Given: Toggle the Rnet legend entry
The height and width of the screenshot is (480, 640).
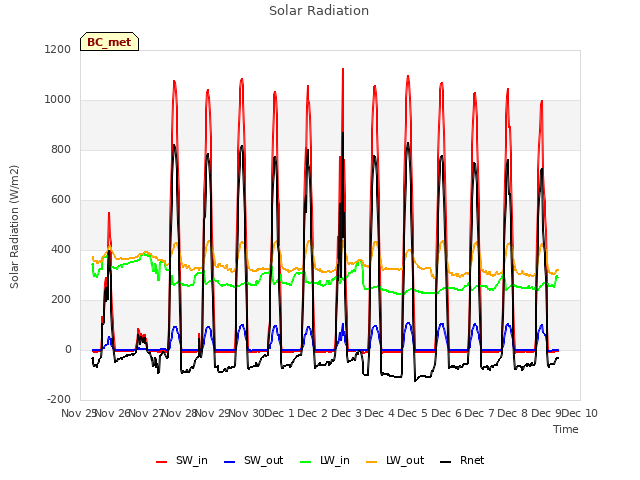Looking at the screenshot, I should tap(462, 460).
